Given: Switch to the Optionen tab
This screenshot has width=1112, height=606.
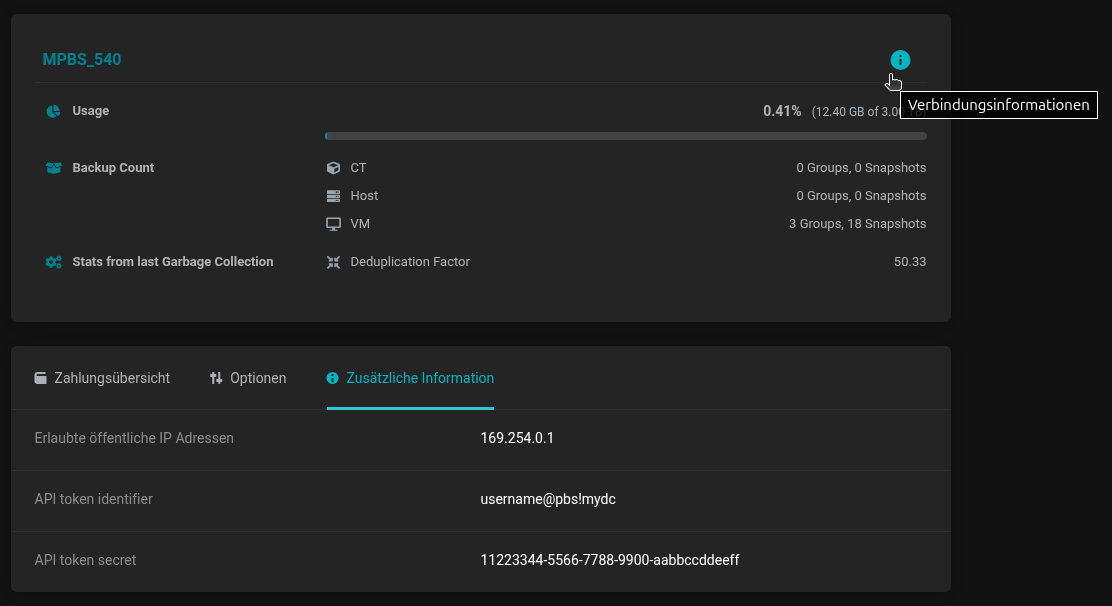Looking at the screenshot, I should [x=248, y=378].
